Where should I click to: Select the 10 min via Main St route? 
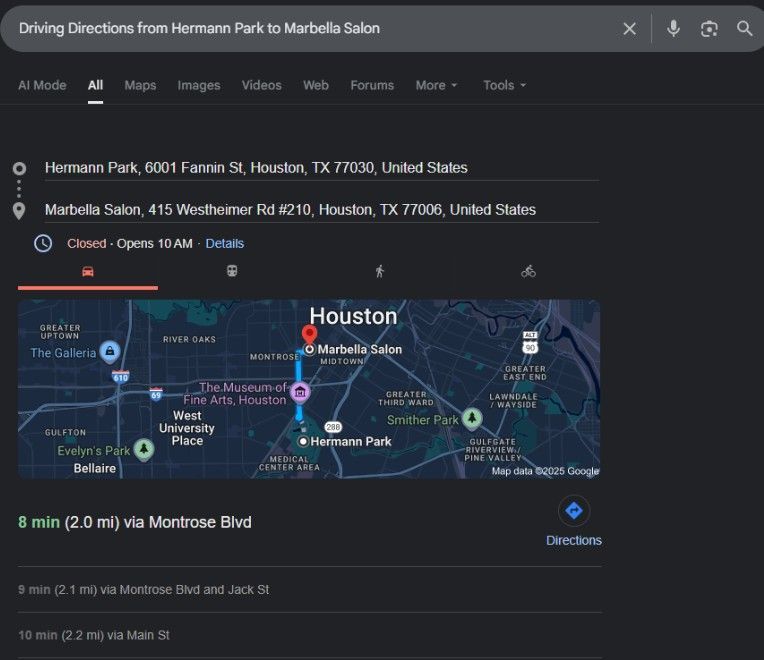[x=94, y=636]
